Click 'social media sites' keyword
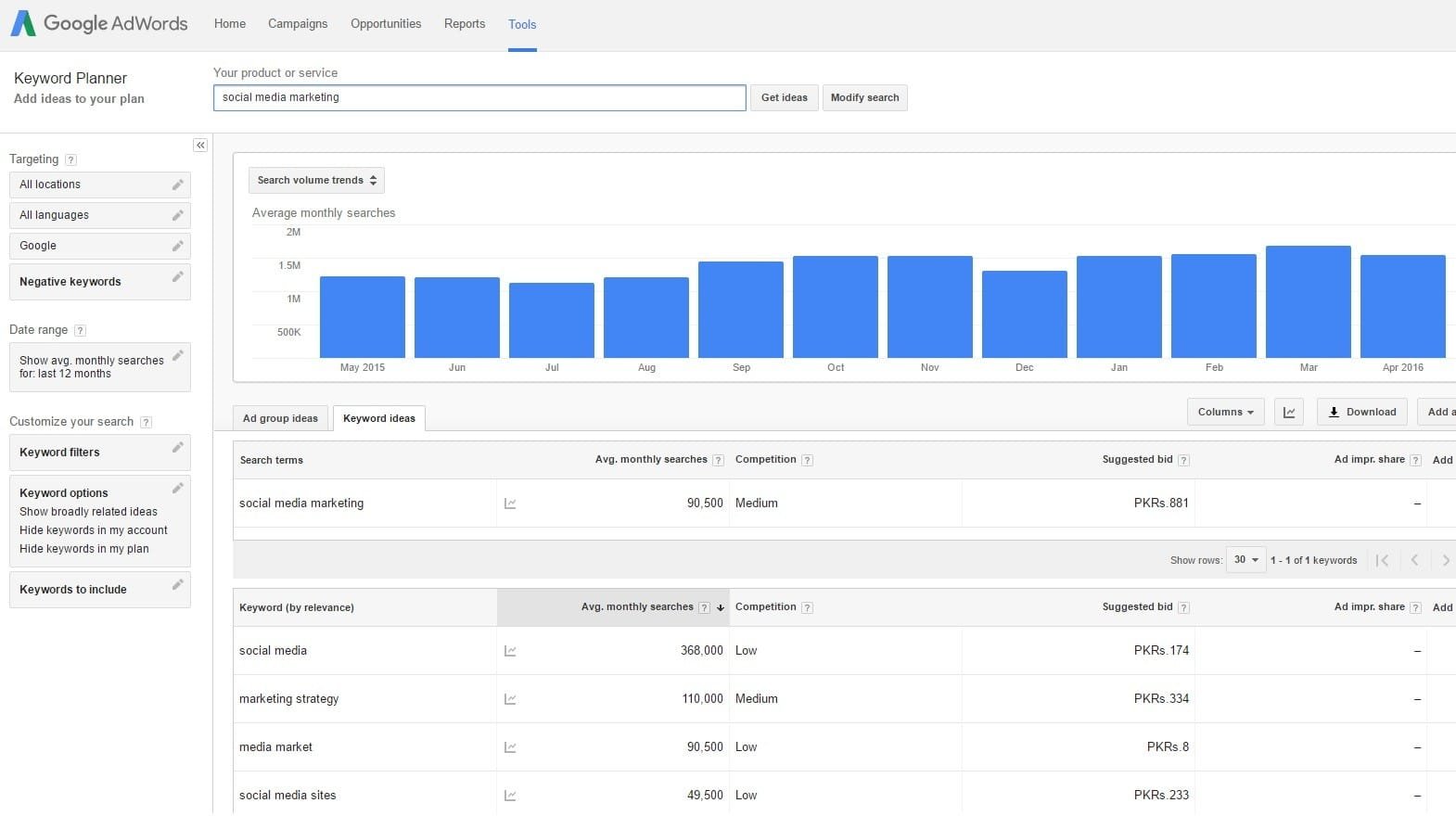 (287, 796)
